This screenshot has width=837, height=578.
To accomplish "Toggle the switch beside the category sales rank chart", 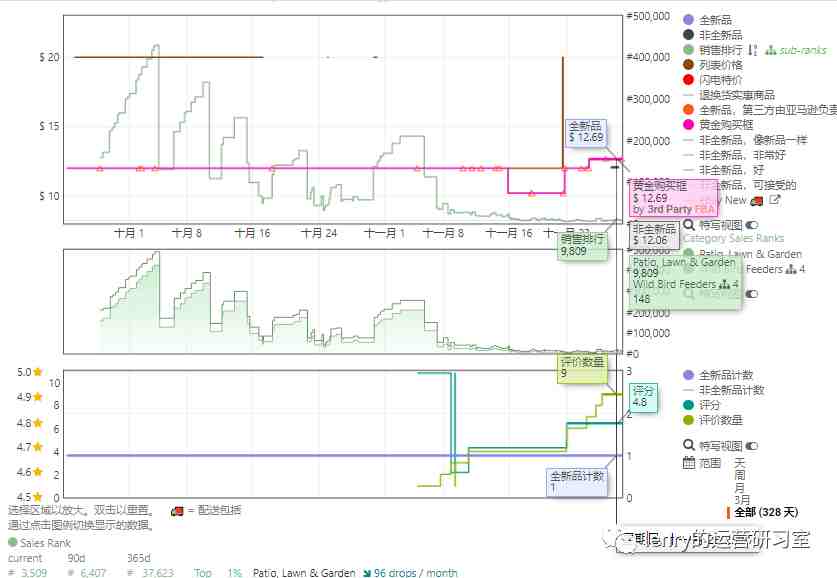I will point(752,294).
